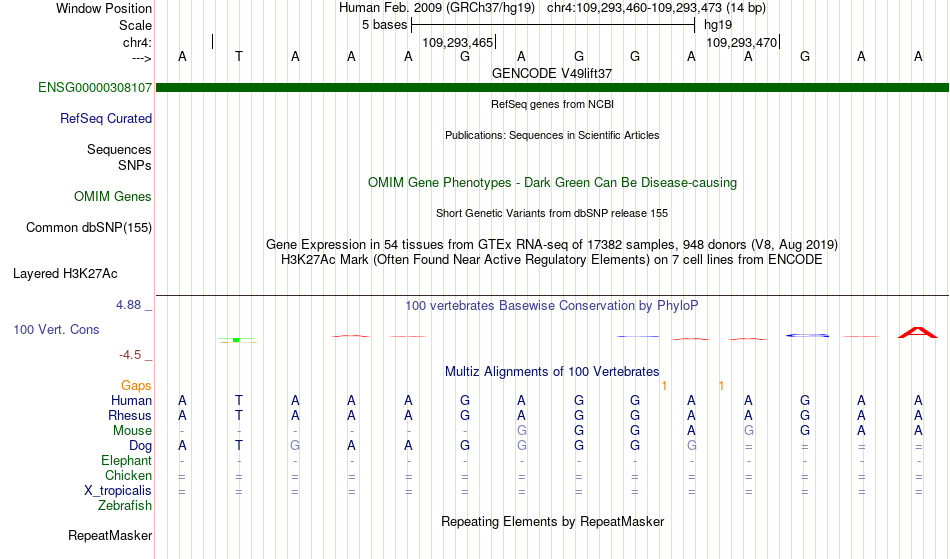Click the blue outlined PhyloP conservation bar
950x559 pixels.
[x=807, y=335]
